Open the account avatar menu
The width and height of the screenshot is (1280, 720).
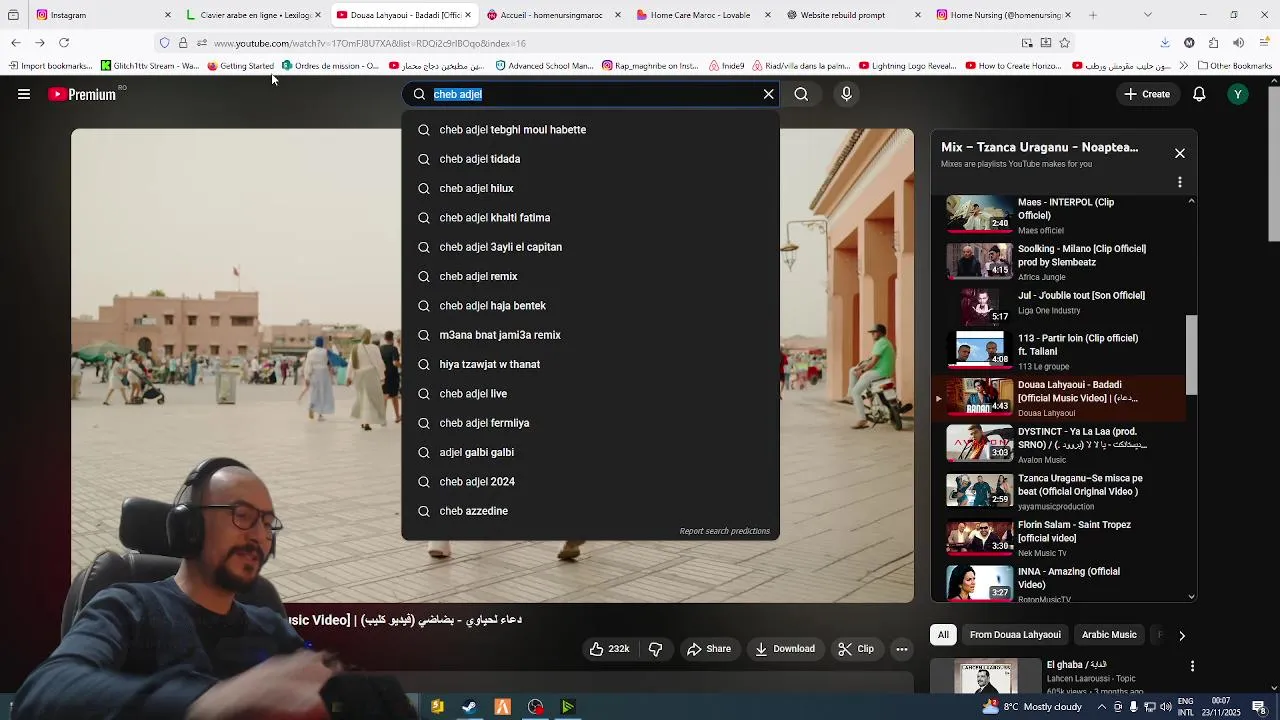pyautogui.click(x=1238, y=94)
